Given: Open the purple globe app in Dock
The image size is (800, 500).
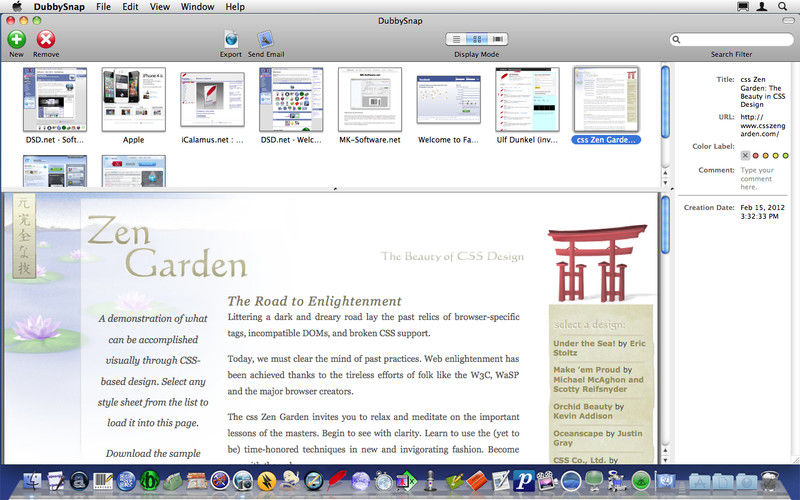Looking at the screenshot, I should click(360, 481).
